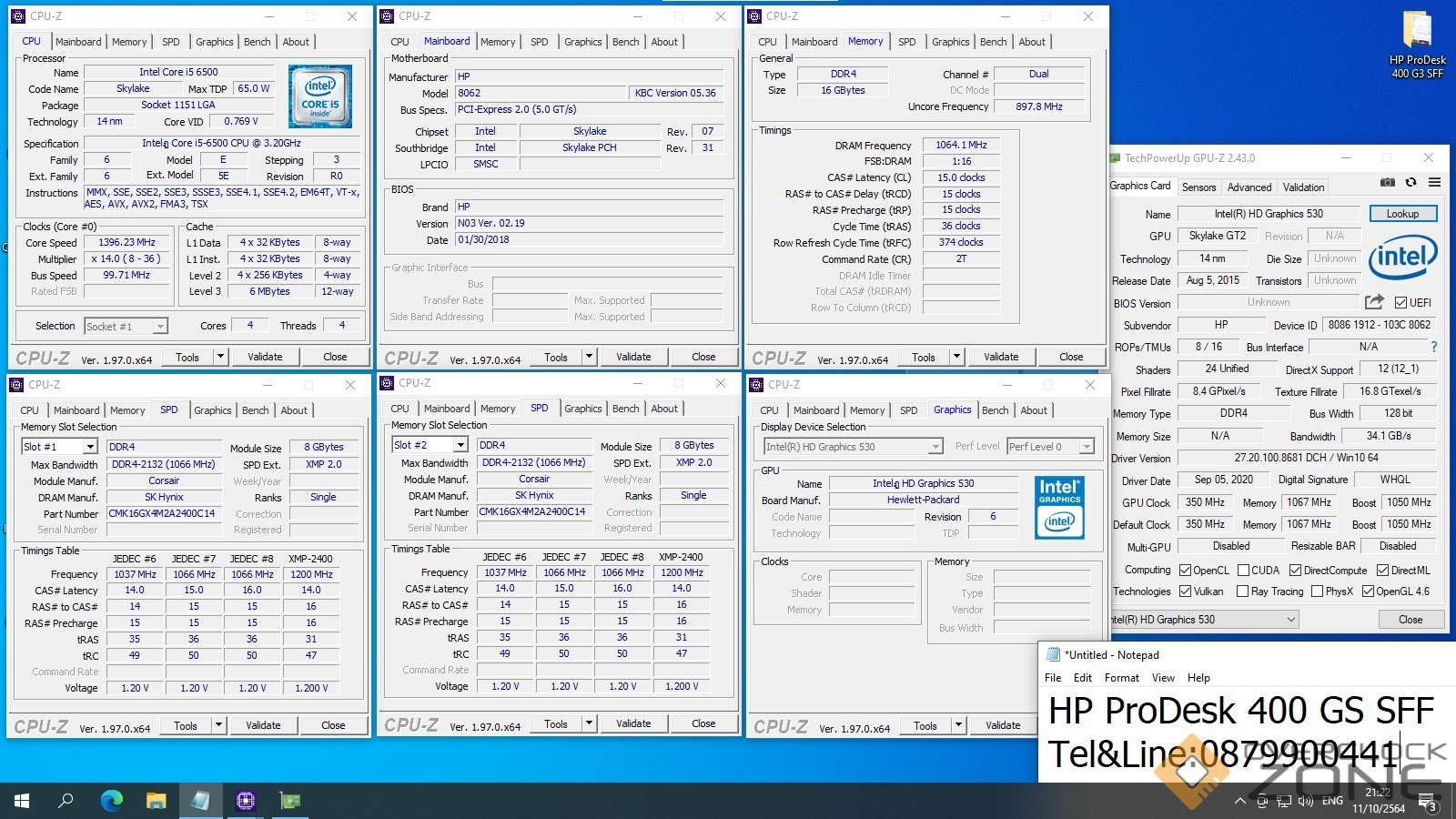Viewport: 1456px width, 819px height.
Task: Click the GPU-Z refresh icon
Action: (x=1410, y=182)
